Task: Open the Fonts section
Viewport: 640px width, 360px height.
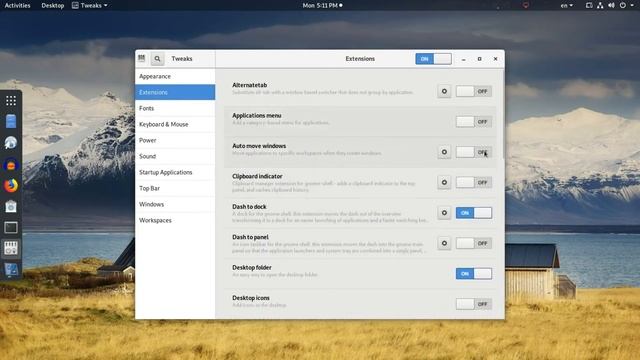Action: [x=175, y=108]
